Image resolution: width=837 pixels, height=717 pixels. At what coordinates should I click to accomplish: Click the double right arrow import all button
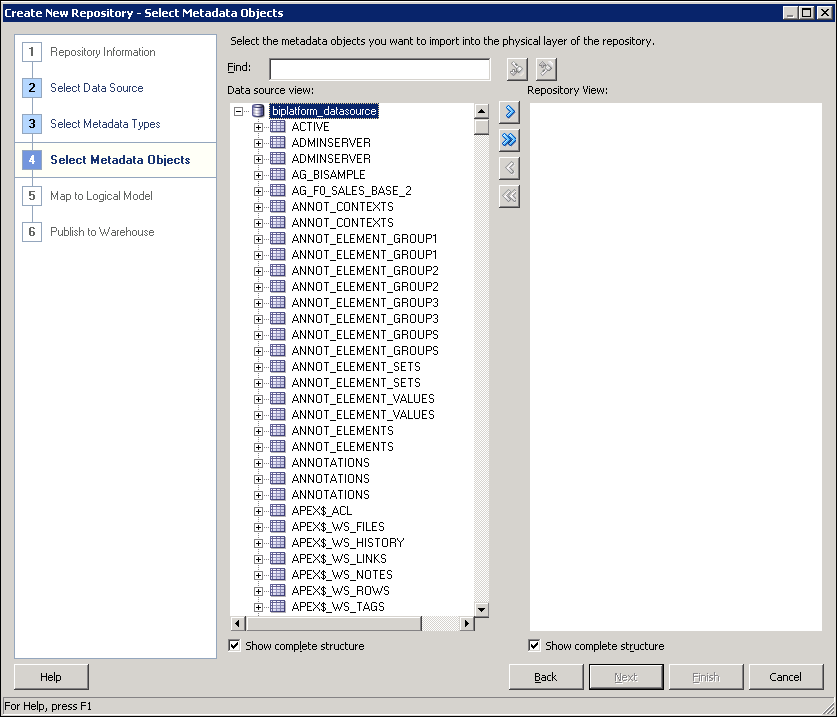coord(509,140)
